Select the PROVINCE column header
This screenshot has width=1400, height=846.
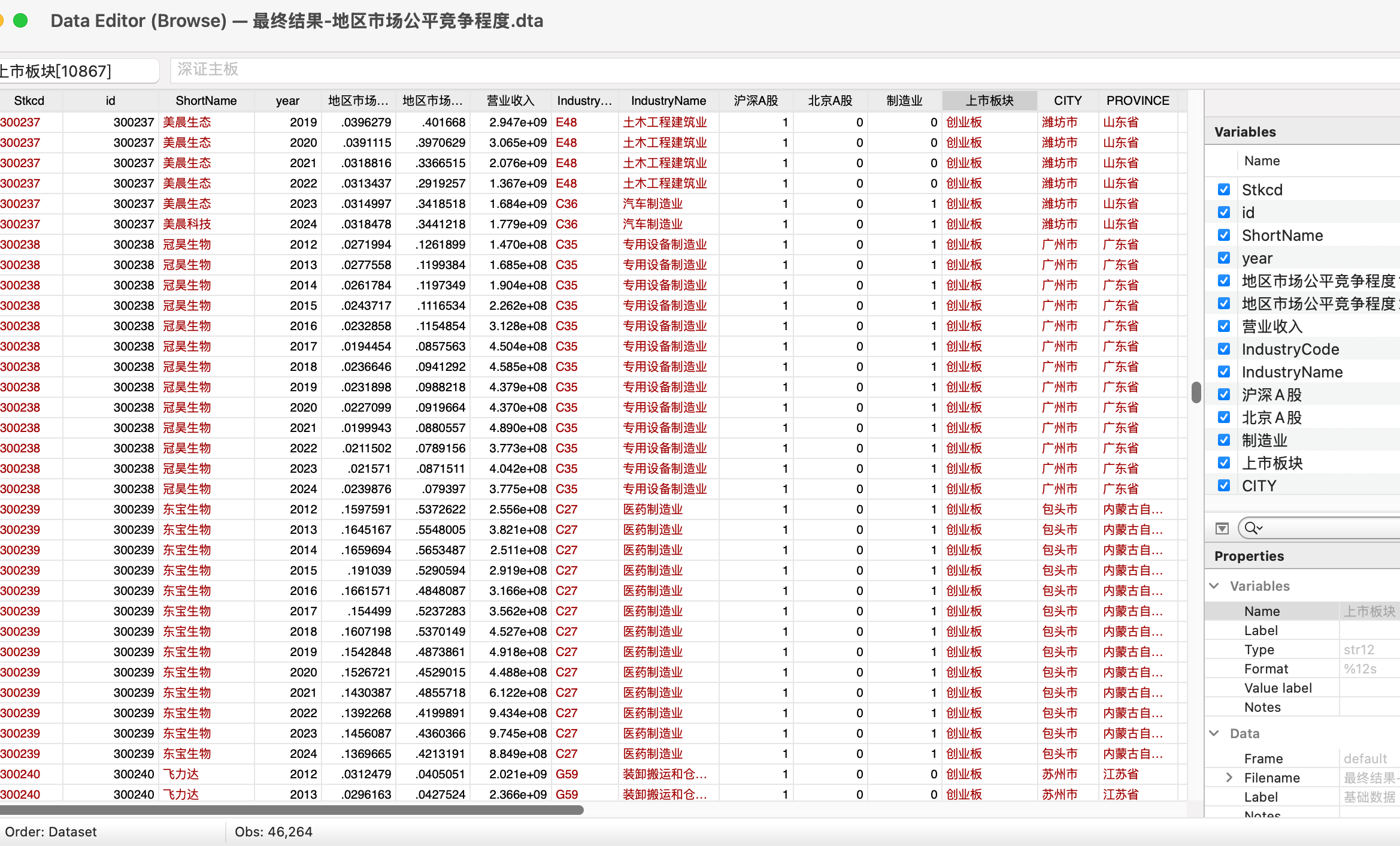pos(1137,101)
